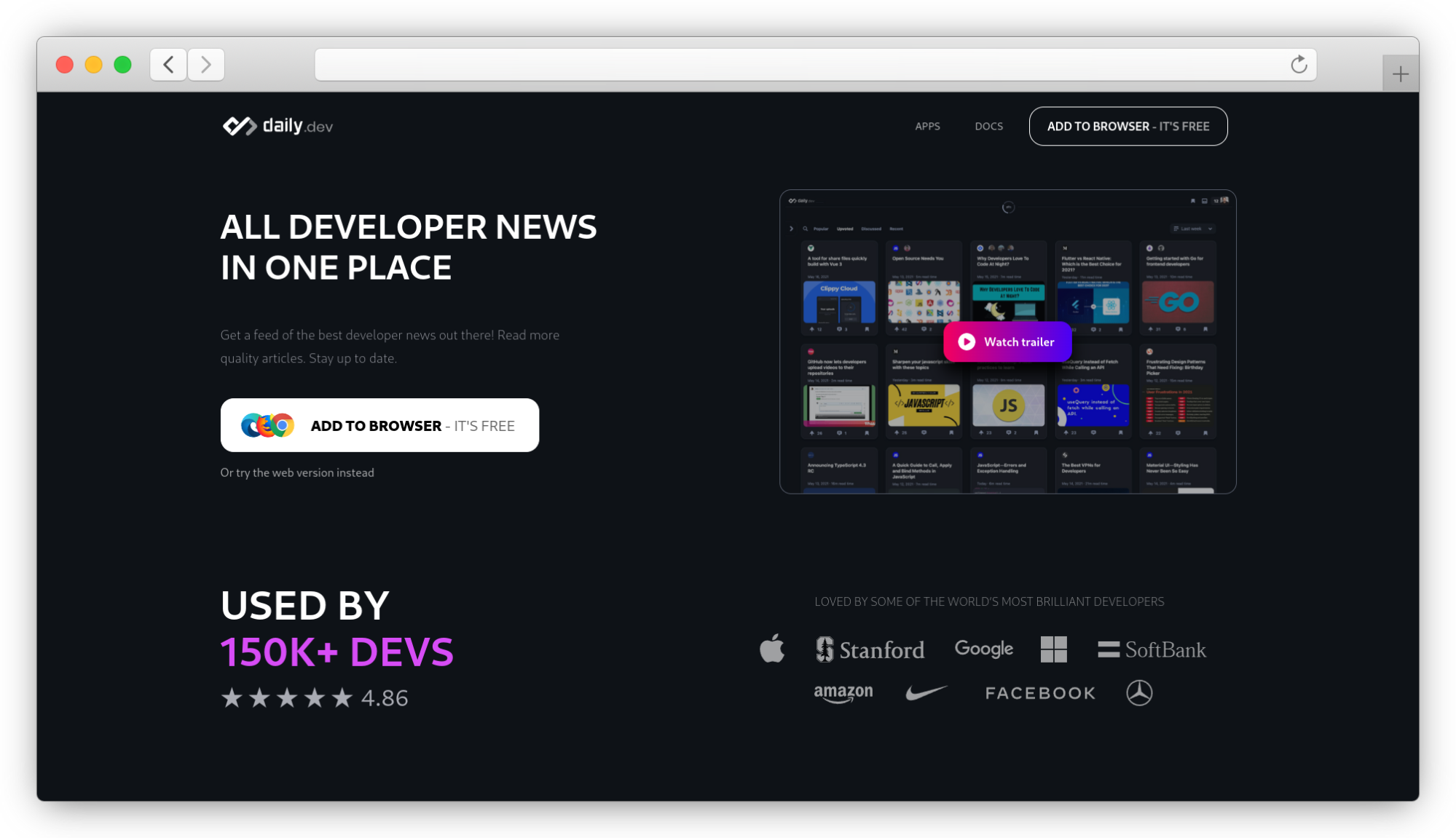Click useQuery instead of fetch thumbnail
This screenshot has height=838, width=1456.
pos(1093,406)
